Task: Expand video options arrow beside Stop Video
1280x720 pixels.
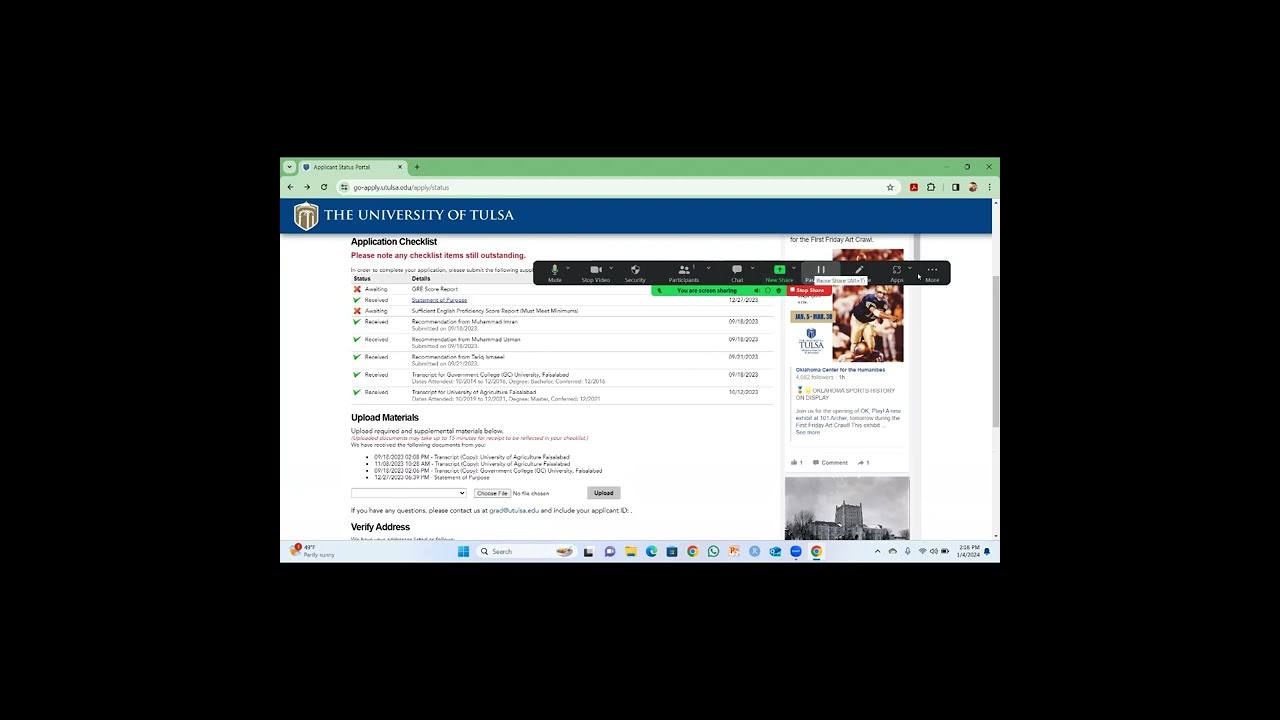Action: (x=611, y=268)
